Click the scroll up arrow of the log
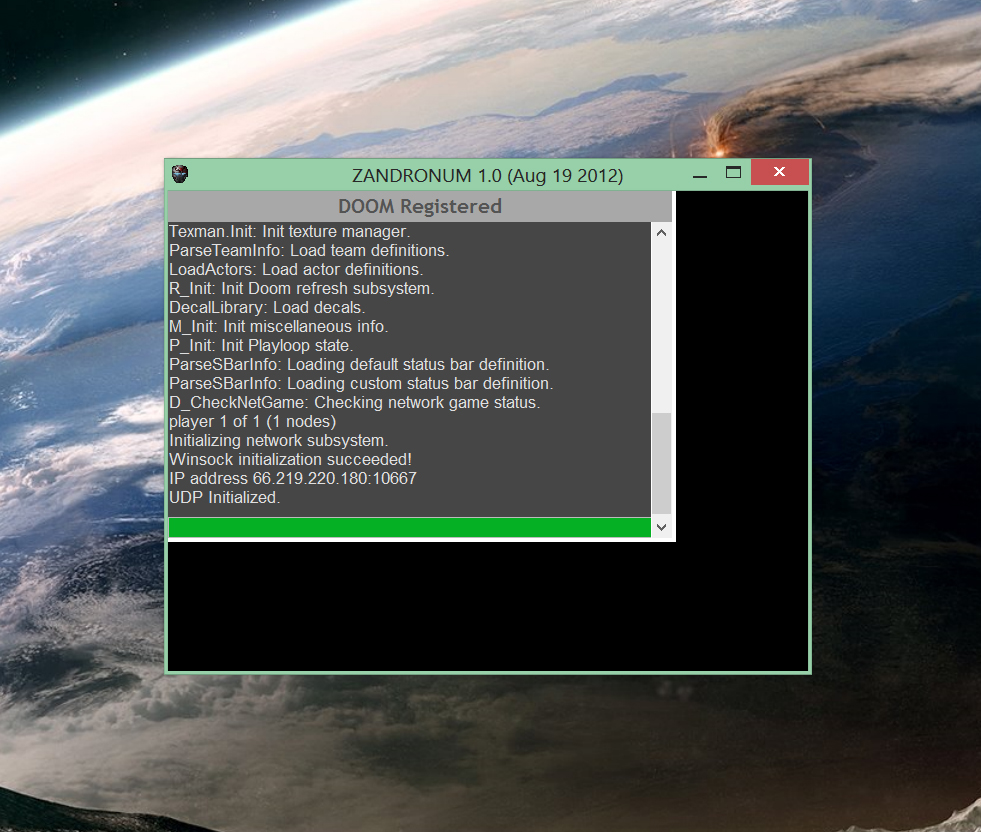 661,232
